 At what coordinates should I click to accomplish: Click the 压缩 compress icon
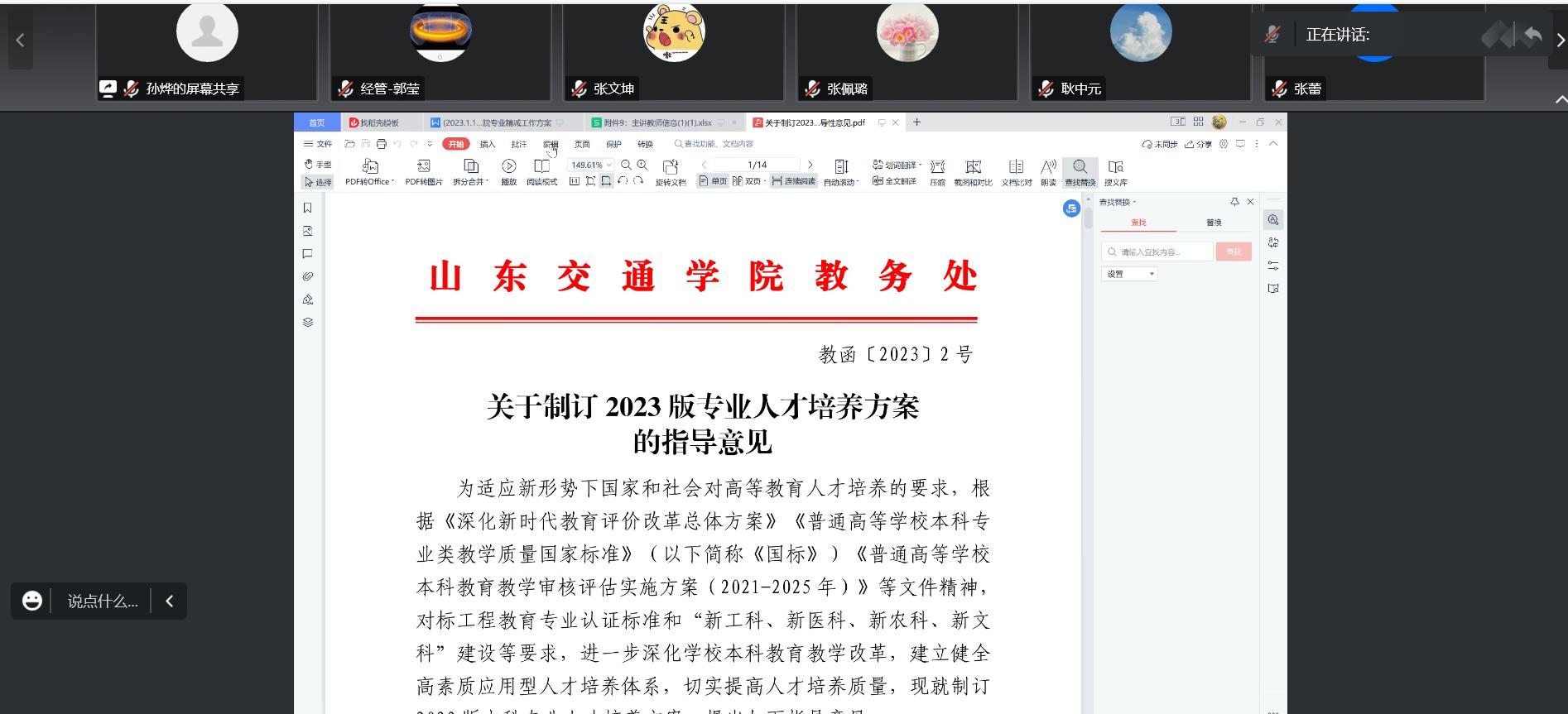tap(937, 167)
